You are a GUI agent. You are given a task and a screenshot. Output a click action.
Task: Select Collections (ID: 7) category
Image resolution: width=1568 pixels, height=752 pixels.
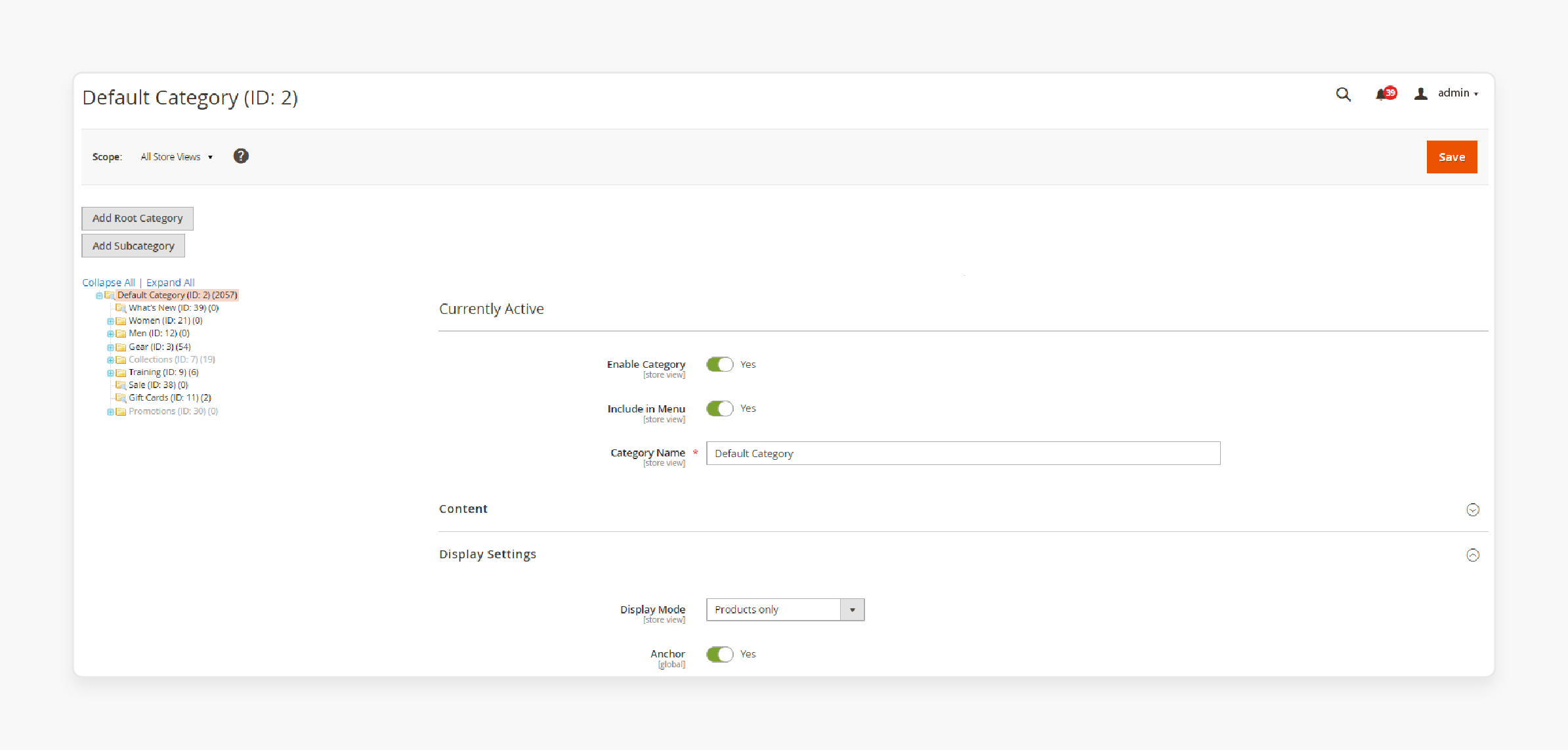click(x=172, y=360)
